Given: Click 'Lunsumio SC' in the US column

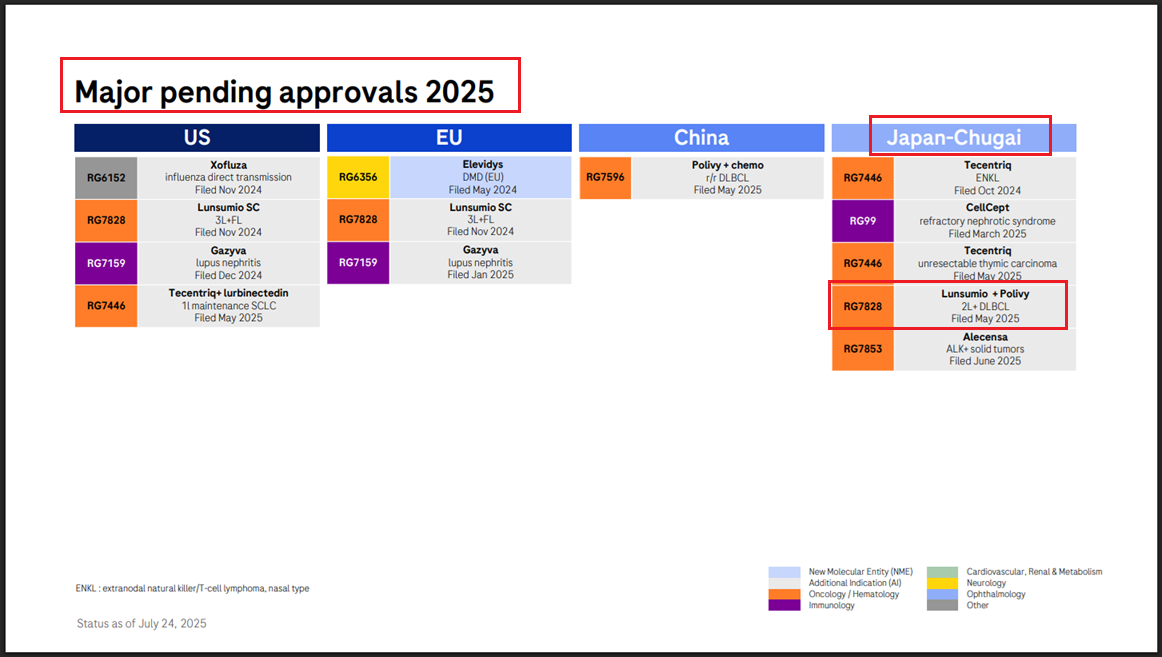Looking at the screenshot, I should tap(228, 207).
